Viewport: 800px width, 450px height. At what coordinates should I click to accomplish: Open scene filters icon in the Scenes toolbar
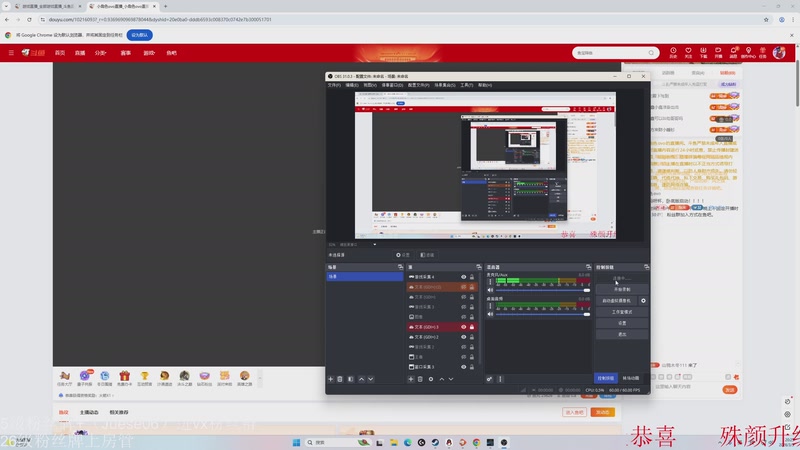click(x=351, y=379)
